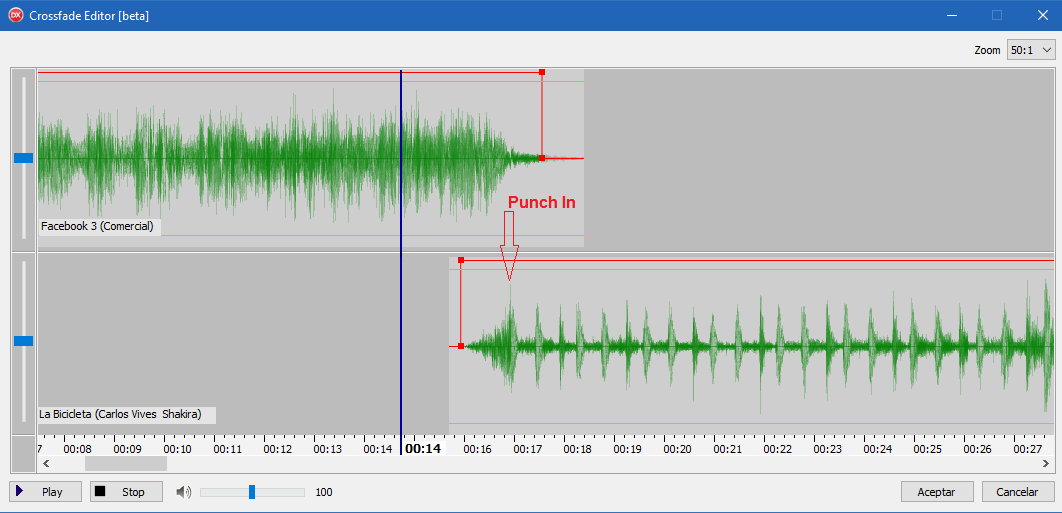
Task: Click the Crossfade Editor app icon in title bar
Action: (15, 16)
